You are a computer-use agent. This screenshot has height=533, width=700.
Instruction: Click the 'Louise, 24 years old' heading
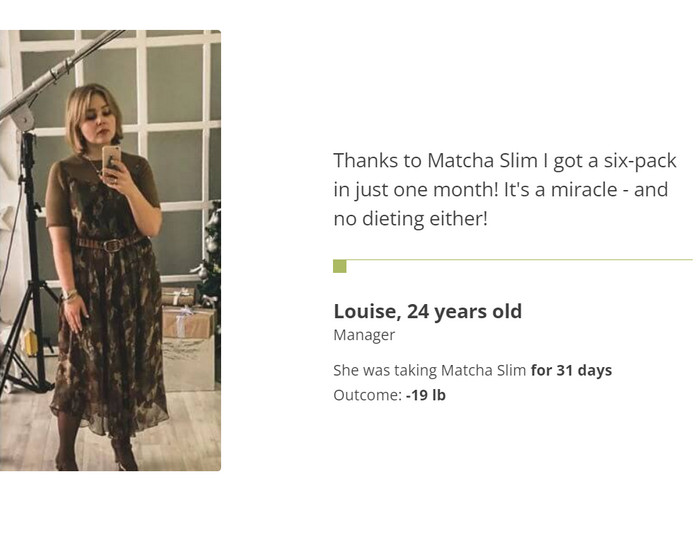pyautogui.click(x=428, y=311)
